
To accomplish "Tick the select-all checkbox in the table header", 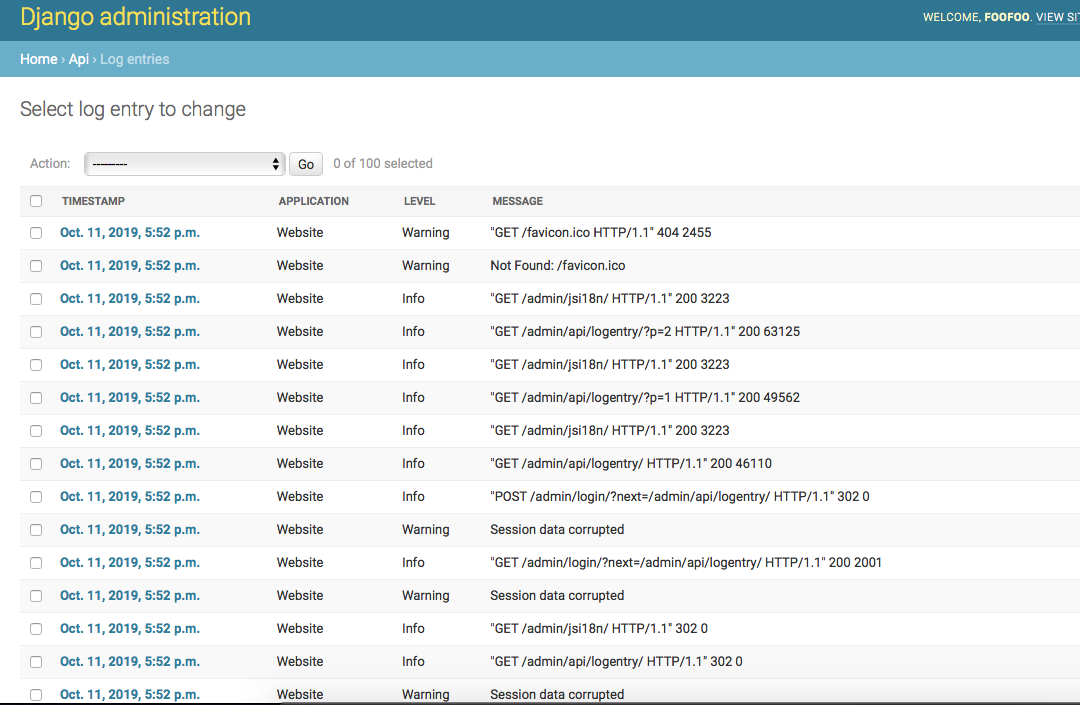I will point(36,201).
